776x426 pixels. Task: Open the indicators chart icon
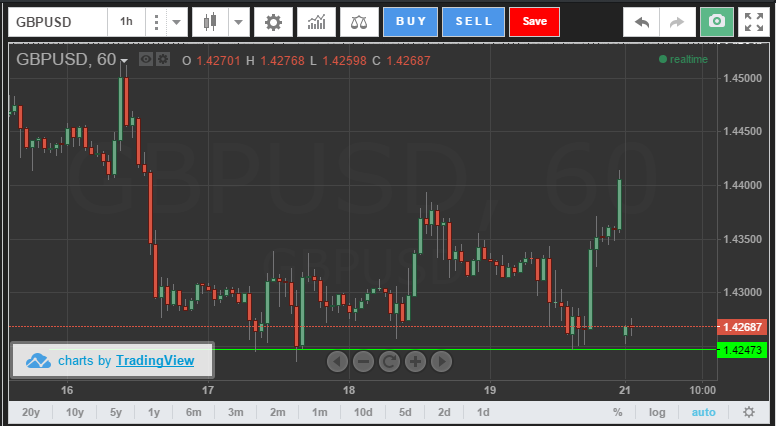316,22
